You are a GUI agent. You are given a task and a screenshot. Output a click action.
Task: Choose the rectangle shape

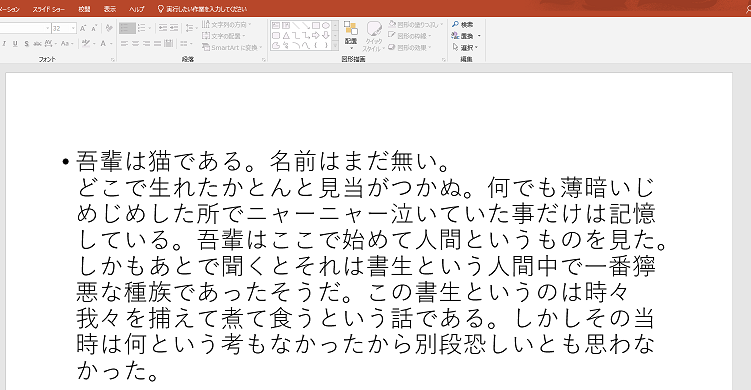point(316,25)
